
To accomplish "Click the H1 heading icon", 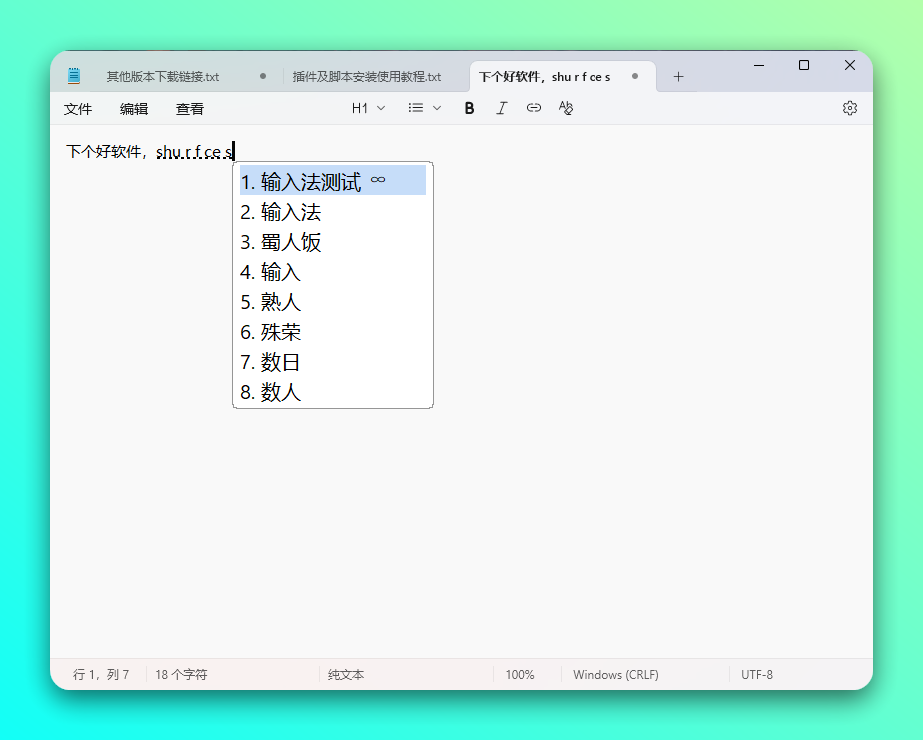I will pos(360,108).
